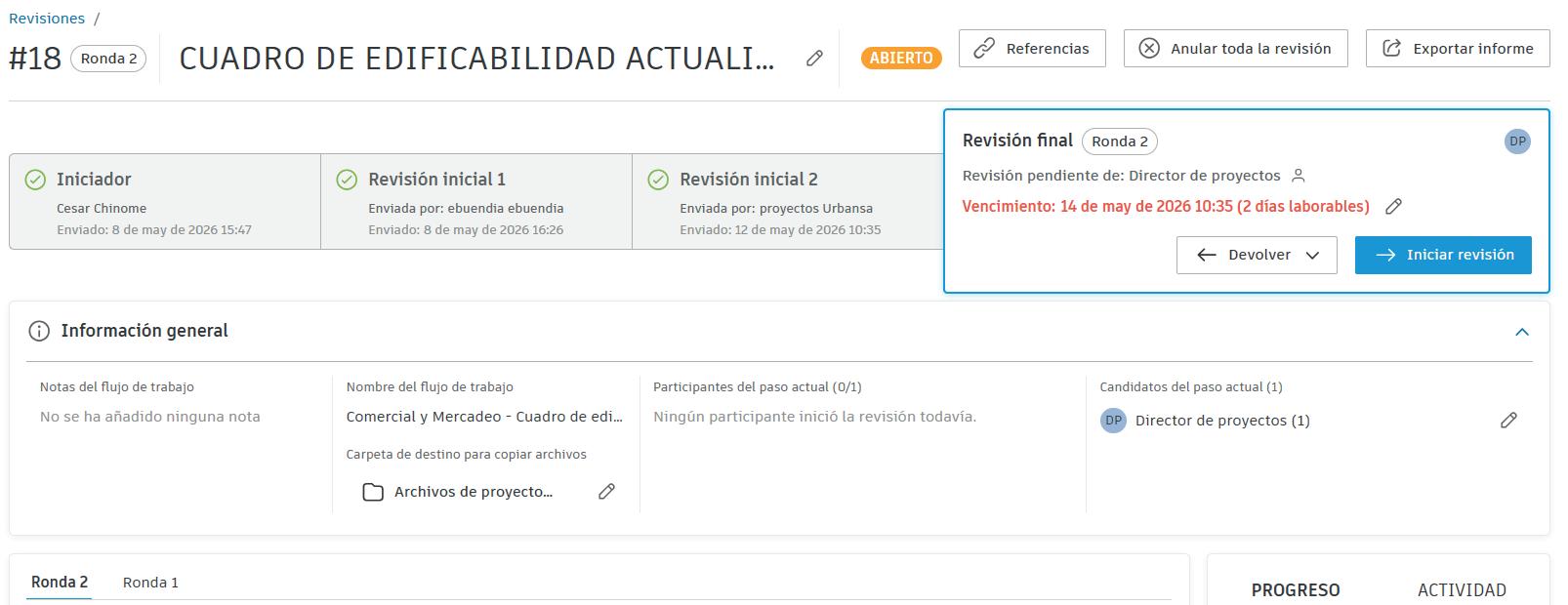Show the PROGRESO tab

[1296, 589]
